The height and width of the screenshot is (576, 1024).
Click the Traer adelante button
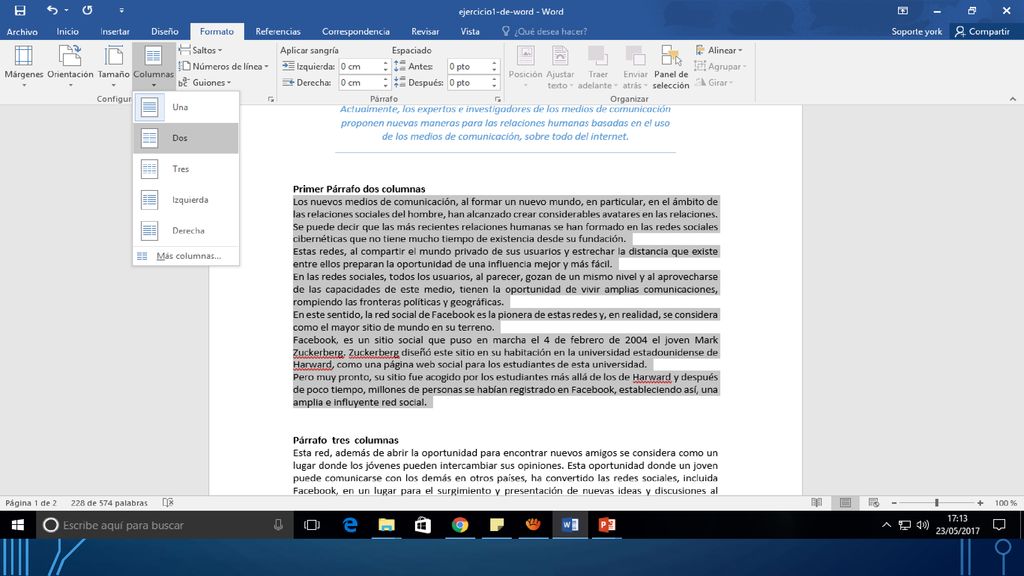pyautogui.click(x=598, y=67)
